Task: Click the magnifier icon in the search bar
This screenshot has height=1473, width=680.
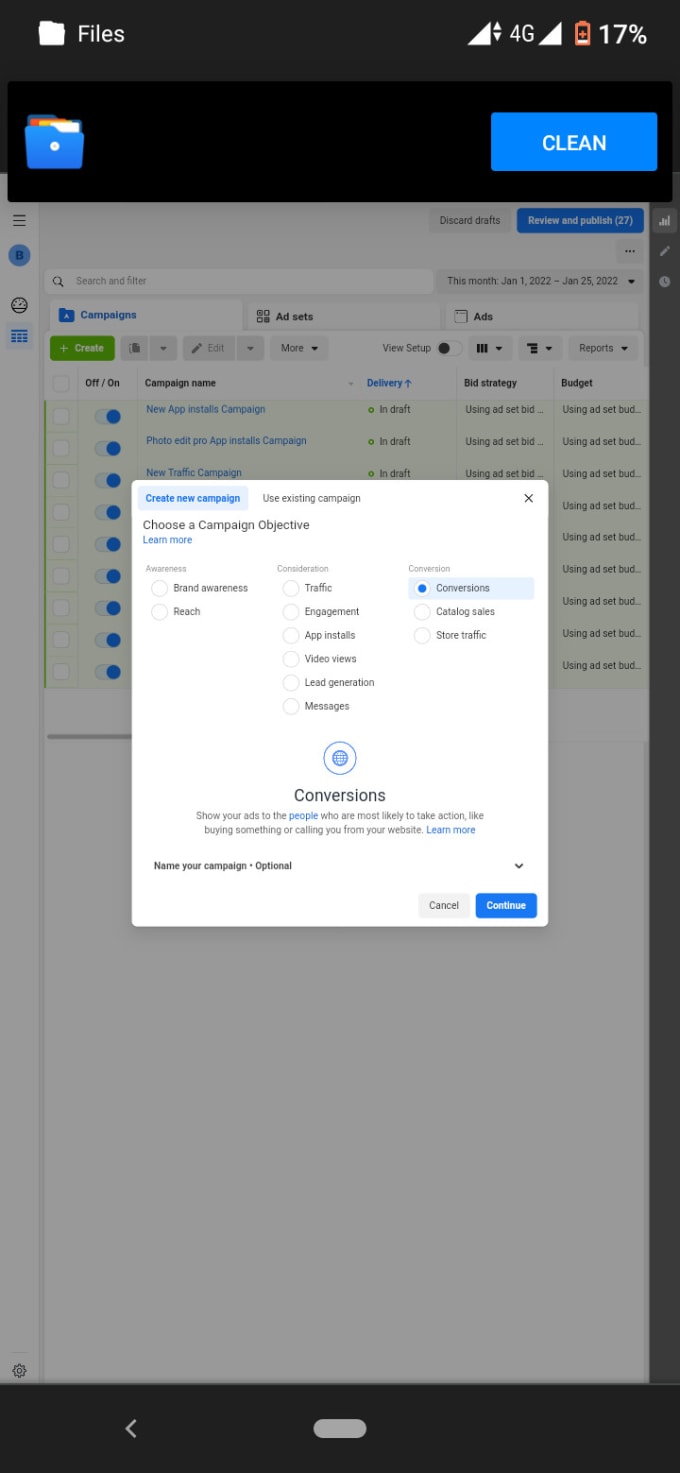Action: (59, 281)
